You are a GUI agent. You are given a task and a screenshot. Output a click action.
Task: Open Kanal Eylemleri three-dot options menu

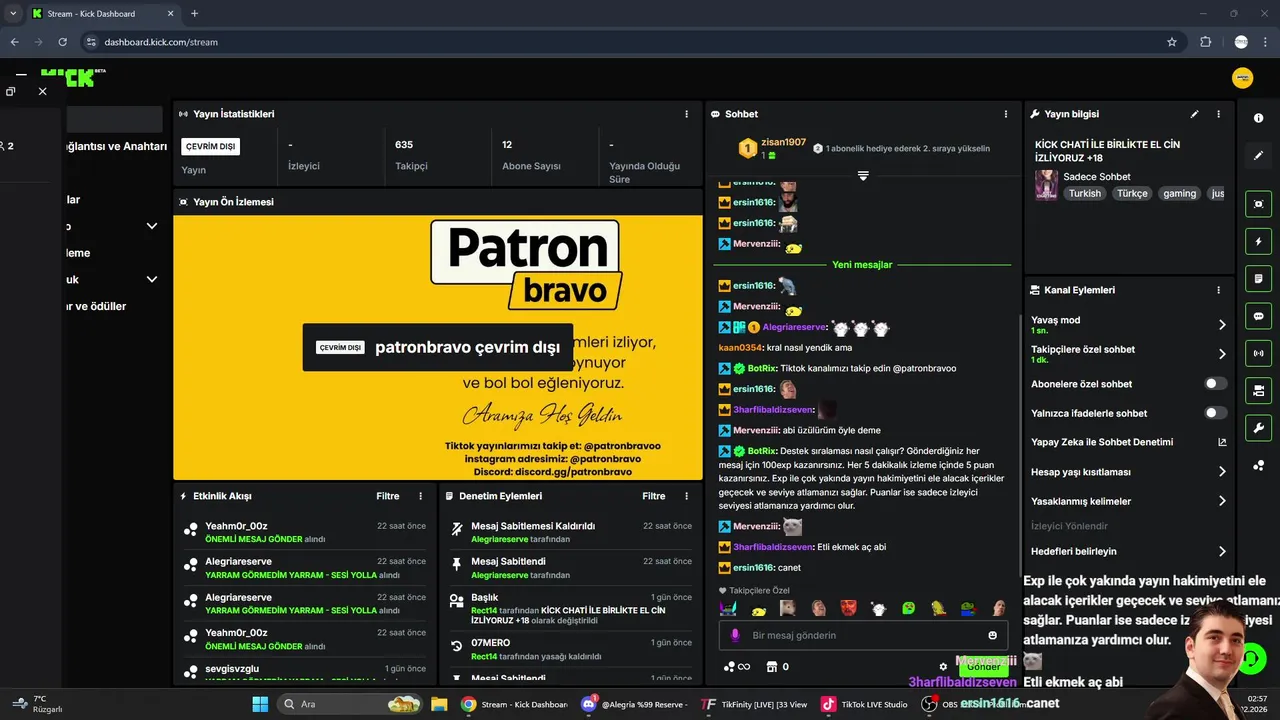[1218, 290]
